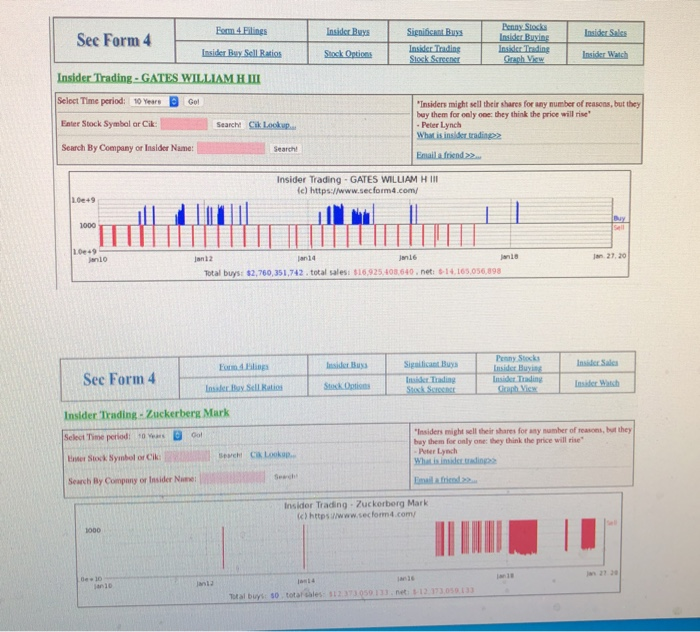Open Insider Sales link in Zuckerberg page
This screenshot has height=632, width=700.
click(597, 363)
